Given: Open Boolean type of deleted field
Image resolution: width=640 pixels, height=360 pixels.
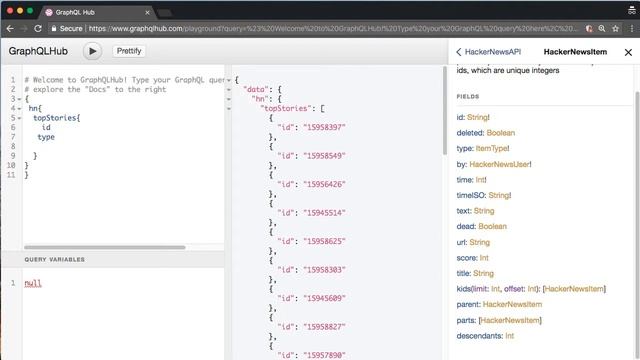Looking at the screenshot, I should 500,133.
